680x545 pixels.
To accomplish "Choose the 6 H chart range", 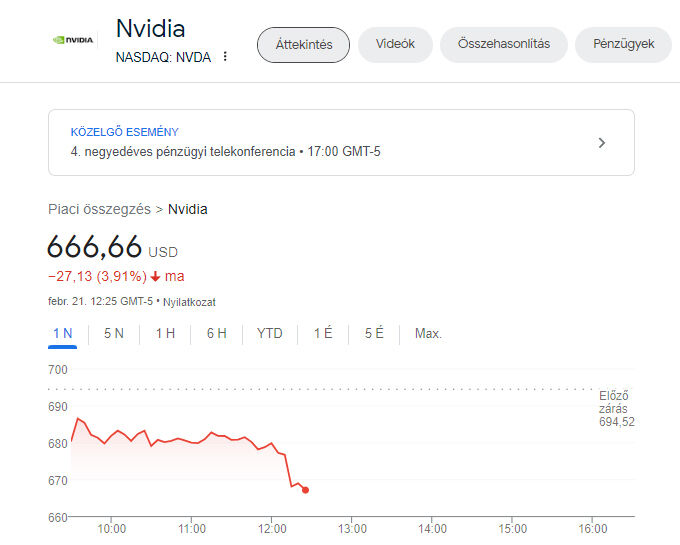I will point(216,333).
